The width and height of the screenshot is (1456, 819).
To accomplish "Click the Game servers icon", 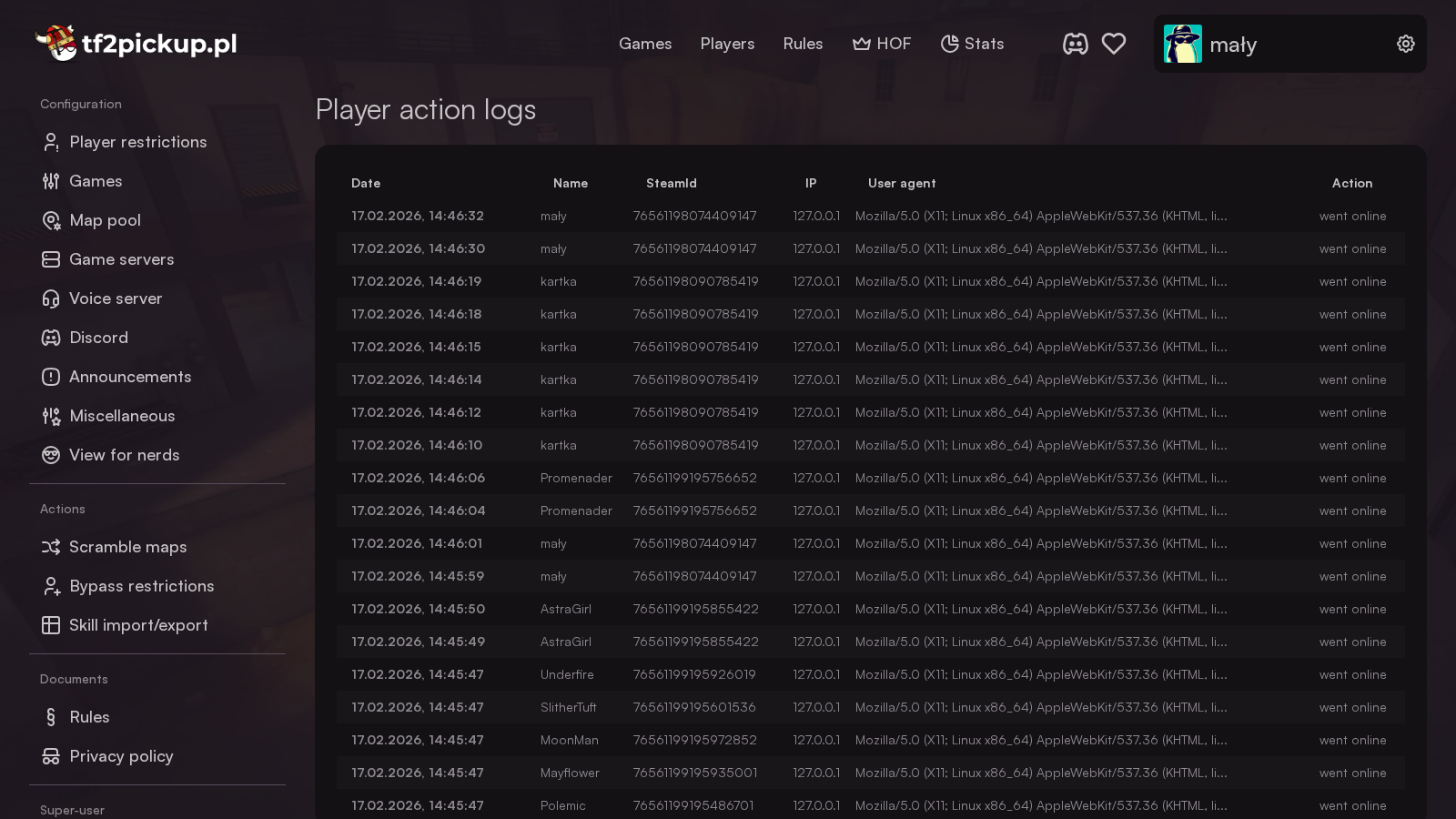I will 51,259.
